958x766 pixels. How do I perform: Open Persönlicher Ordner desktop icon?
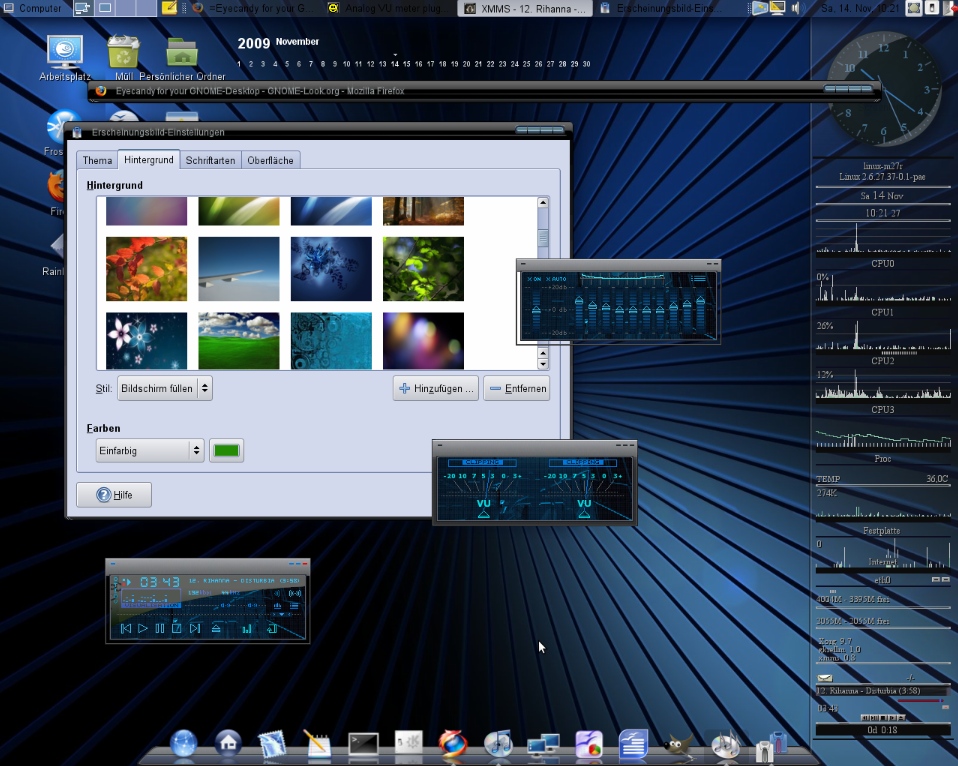(x=182, y=59)
